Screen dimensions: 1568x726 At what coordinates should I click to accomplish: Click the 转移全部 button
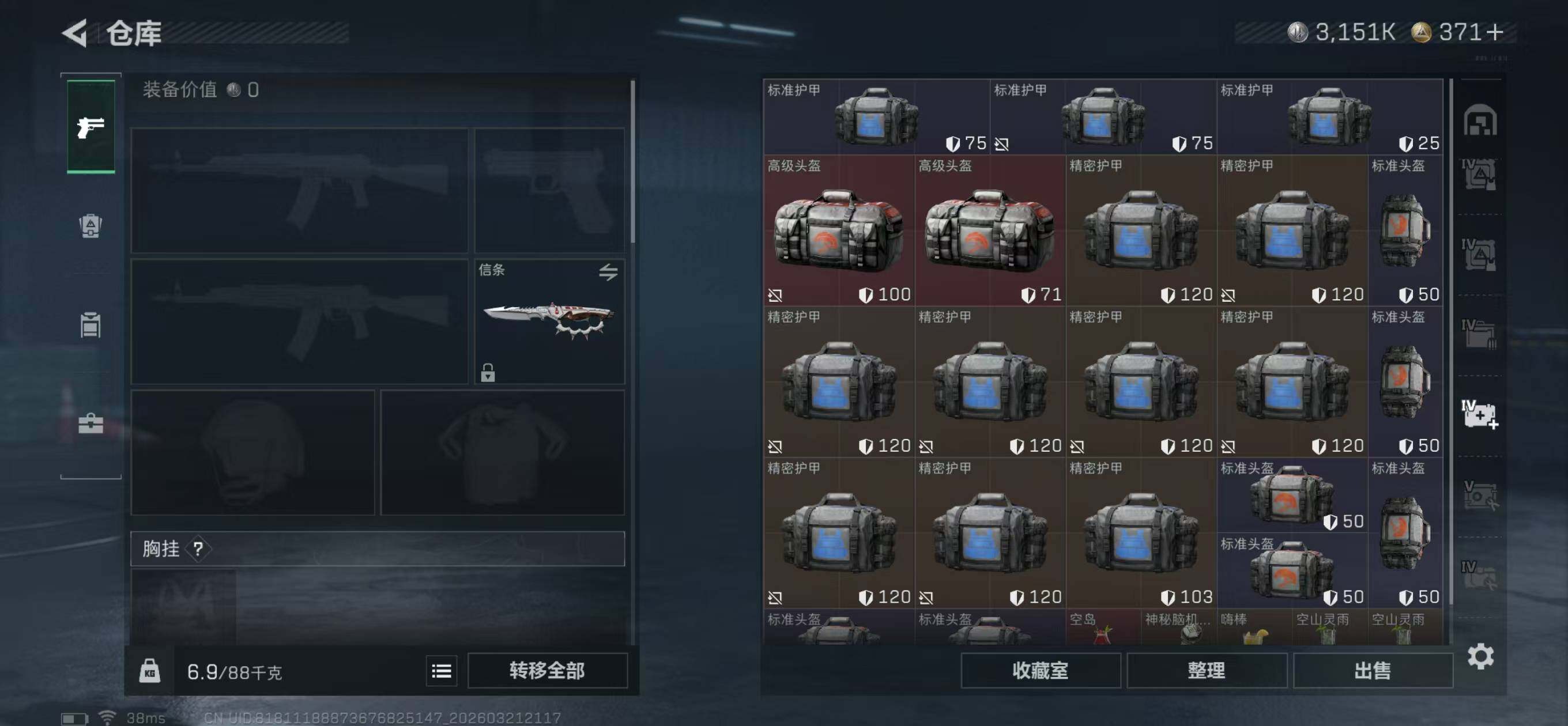pos(547,671)
